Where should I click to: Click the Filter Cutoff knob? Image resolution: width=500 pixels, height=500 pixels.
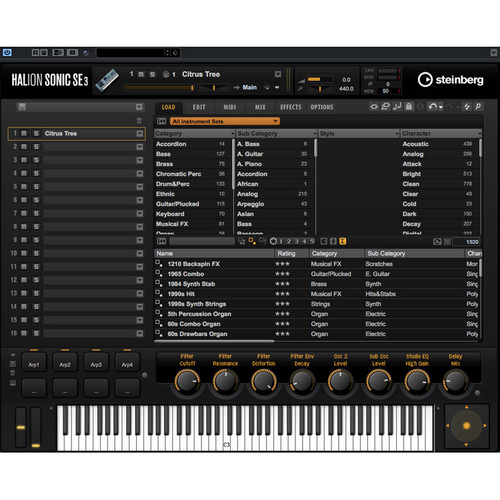point(187,381)
